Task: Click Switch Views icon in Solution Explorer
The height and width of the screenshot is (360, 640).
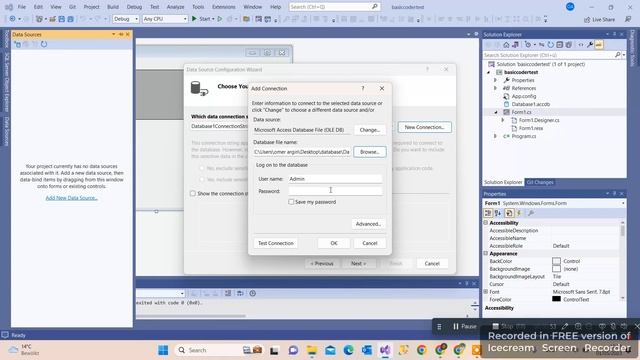Action: (515, 45)
